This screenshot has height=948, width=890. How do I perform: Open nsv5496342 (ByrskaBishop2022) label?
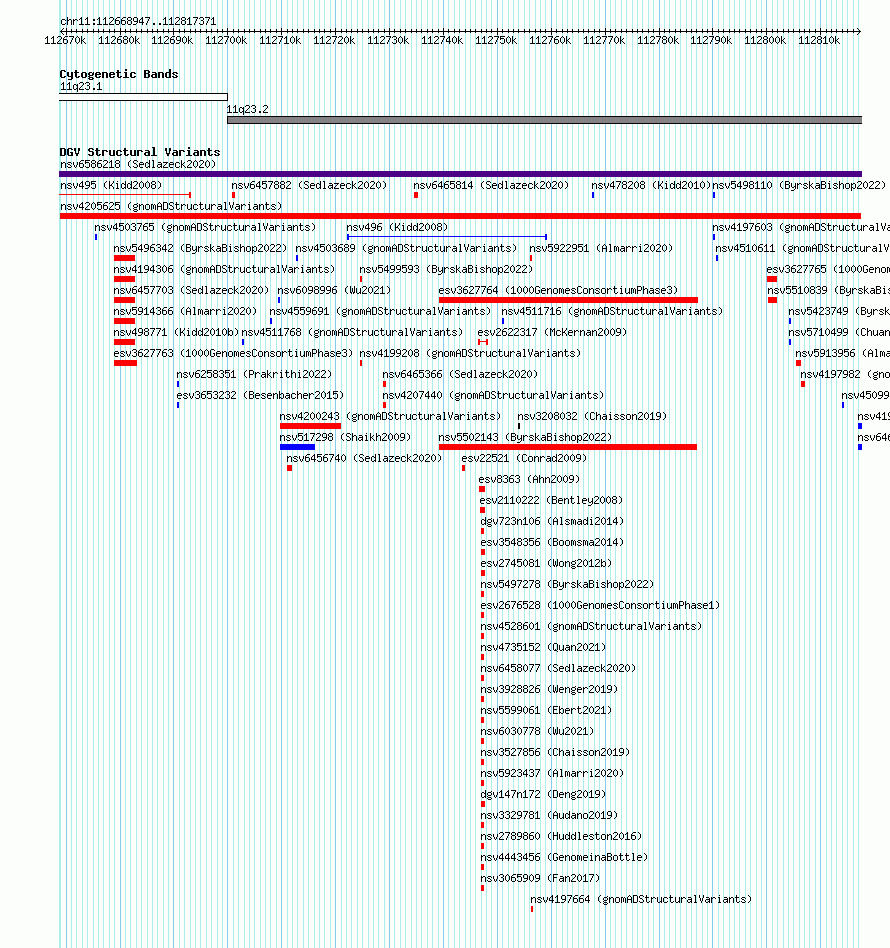200,248
